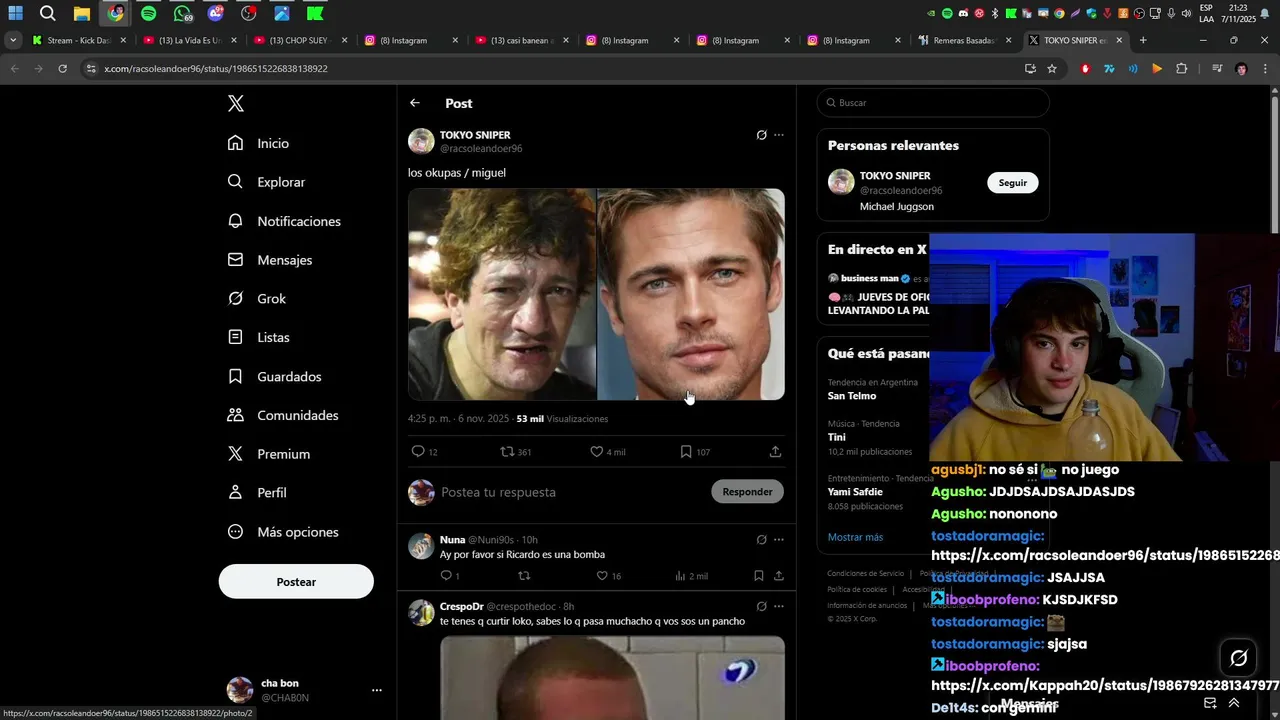Viewport: 1280px width, 720px height.
Task: Open more options on CrespoDr's reply
Action: click(779, 606)
